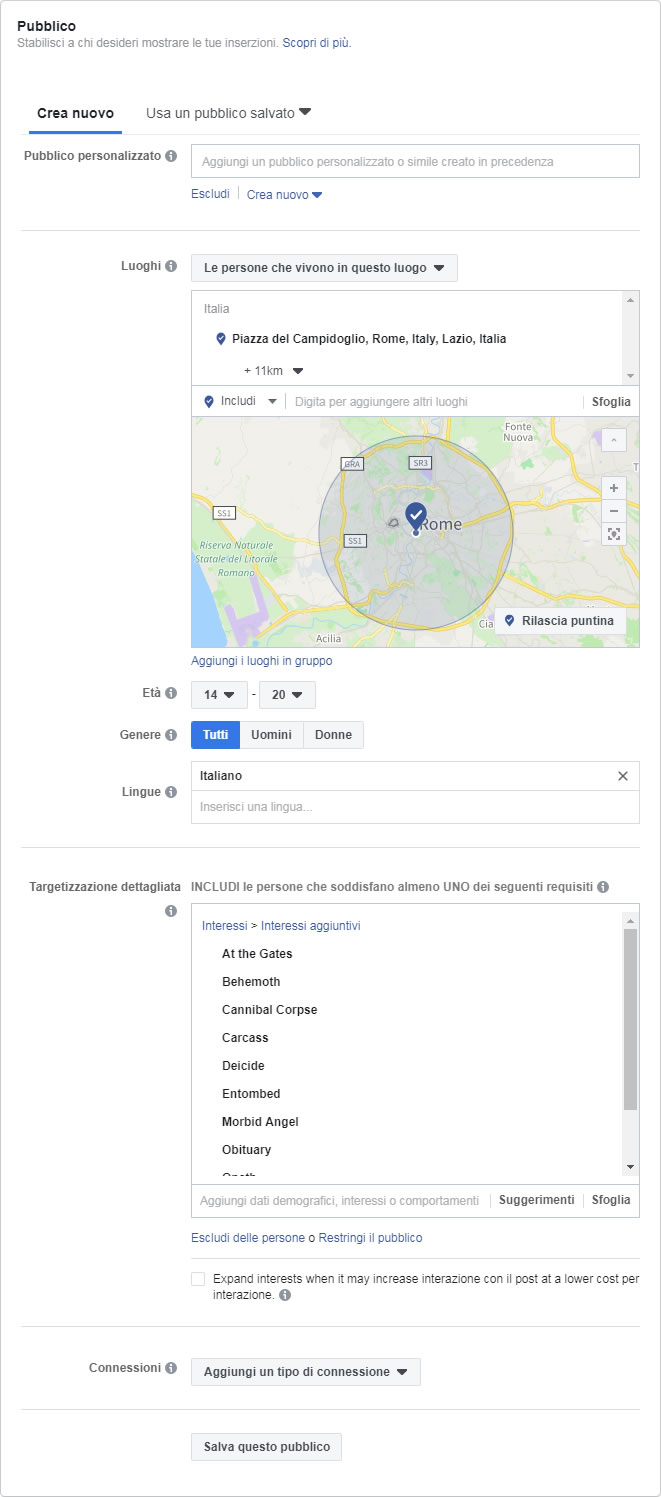Click Salva questo pubblico button

pos(266,1447)
